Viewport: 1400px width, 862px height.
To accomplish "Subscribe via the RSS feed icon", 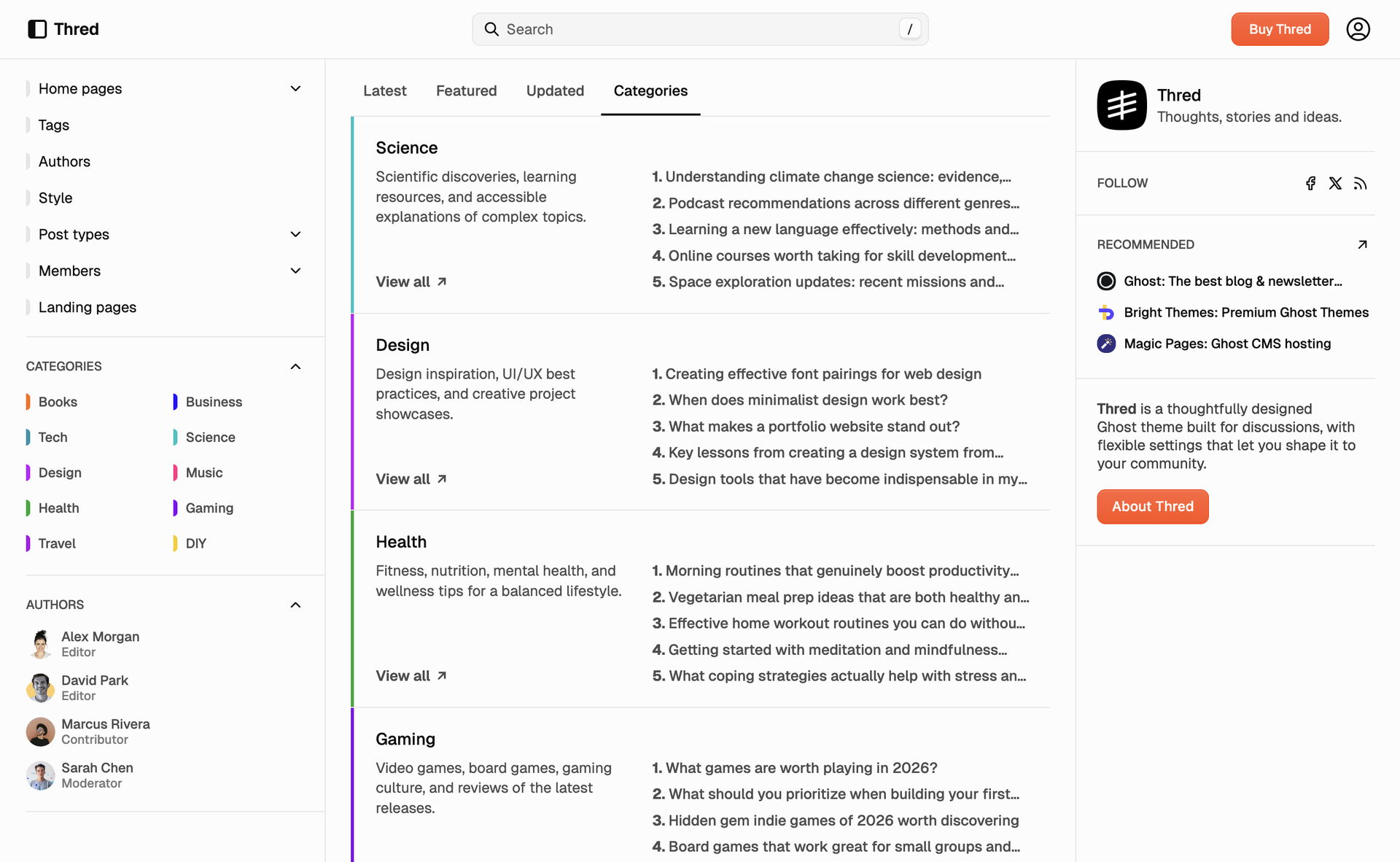I will point(1360,183).
